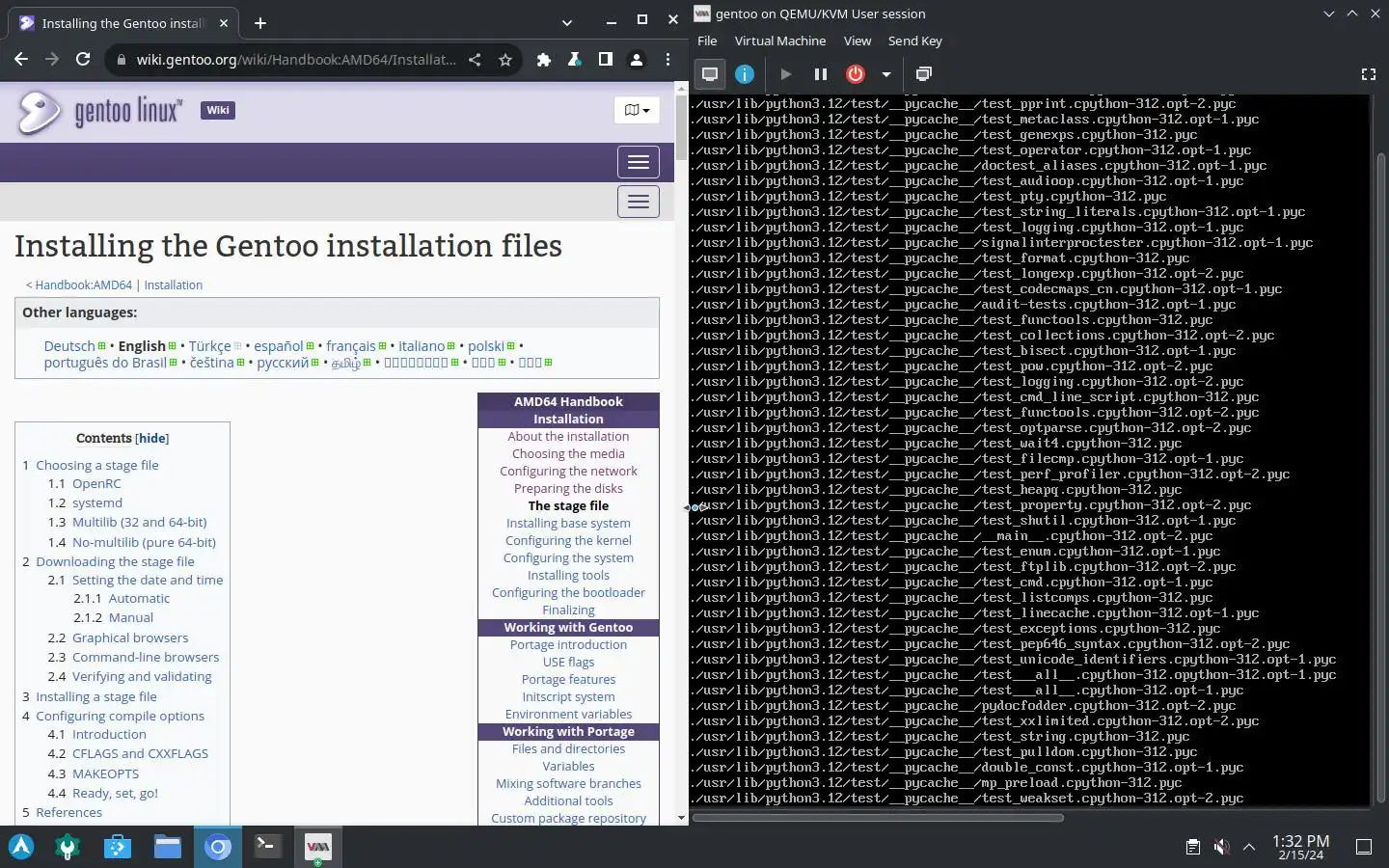Open the wiki book dropdown button
The width and height of the screenshot is (1389, 868).
[637, 110]
